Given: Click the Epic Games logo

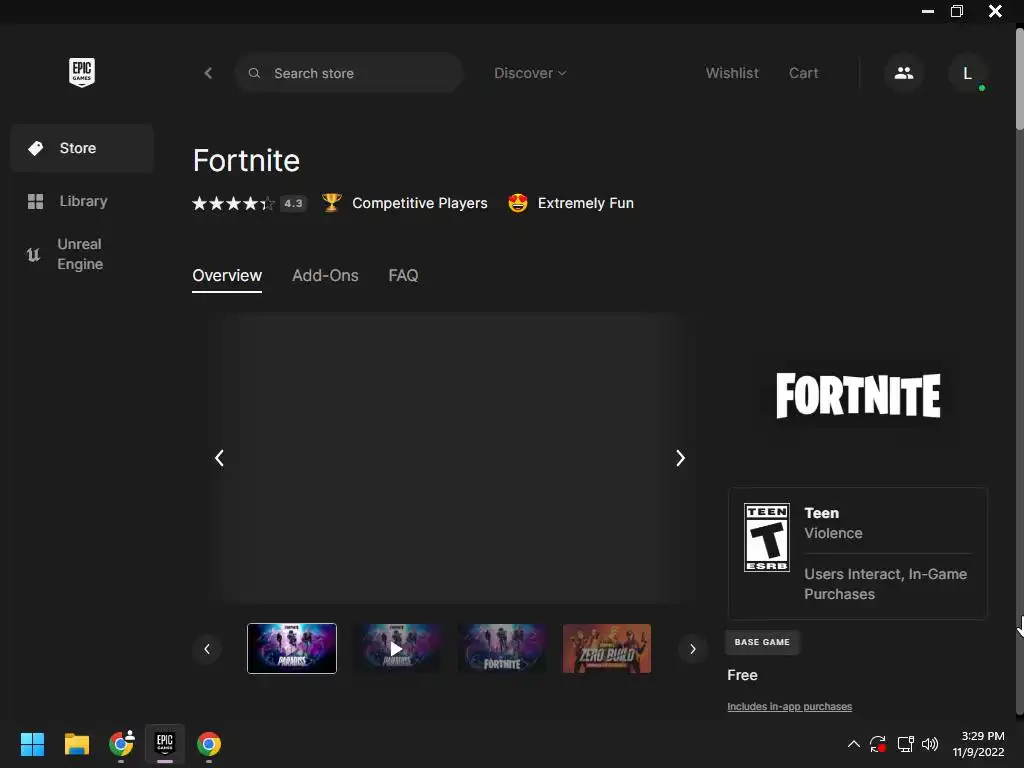Looking at the screenshot, I should pyautogui.click(x=82, y=72).
